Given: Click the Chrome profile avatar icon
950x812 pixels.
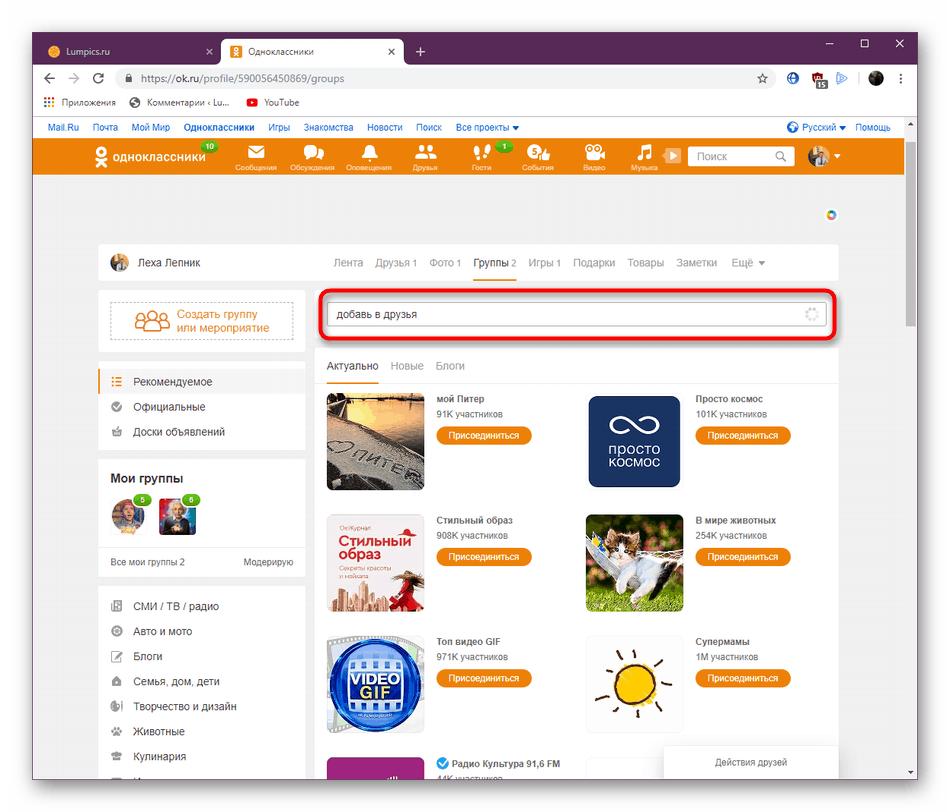Looking at the screenshot, I should [875, 78].
